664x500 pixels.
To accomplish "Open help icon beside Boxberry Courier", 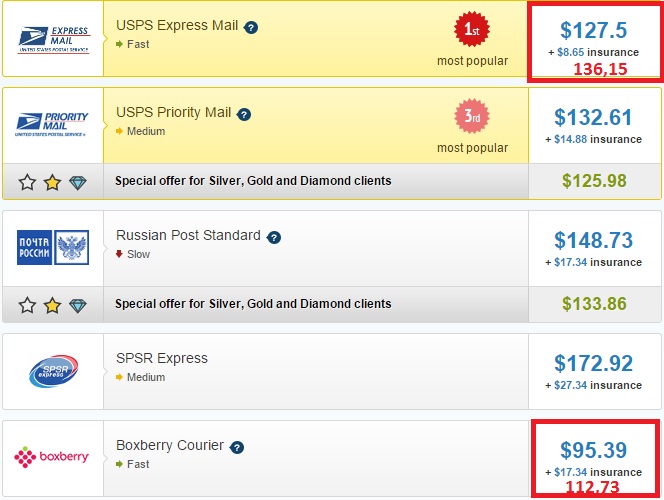I will coord(237,446).
